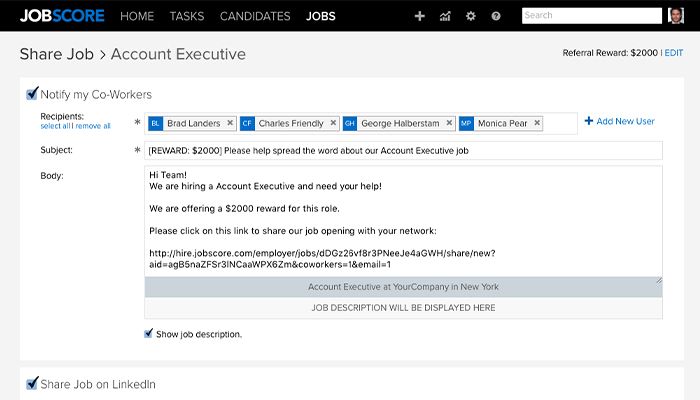The image size is (700, 400).
Task: Uncheck Notify my Co-Workers
Action: 32,93
